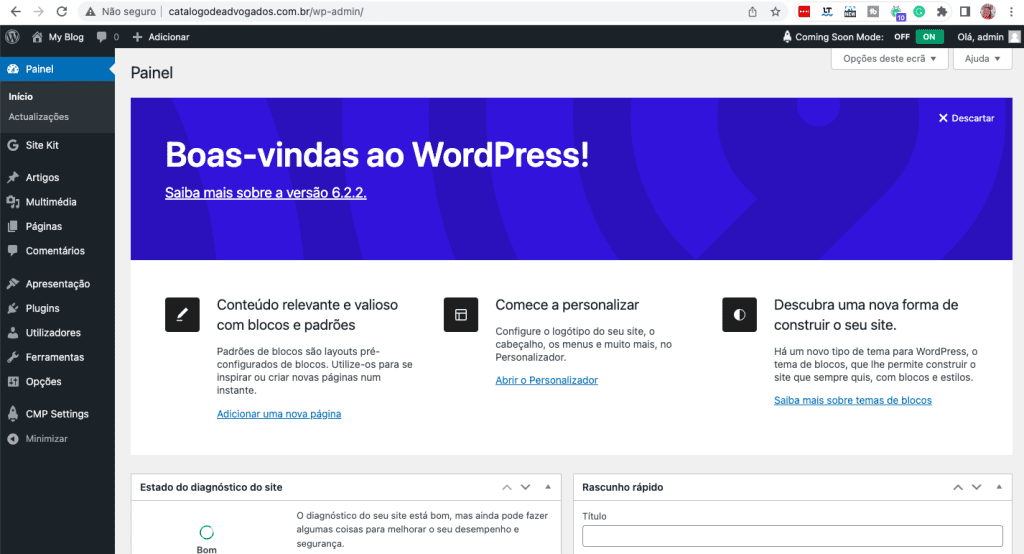Click the layout icon for Comece a personalizar
The width and height of the screenshot is (1024, 554).
pyautogui.click(x=461, y=314)
